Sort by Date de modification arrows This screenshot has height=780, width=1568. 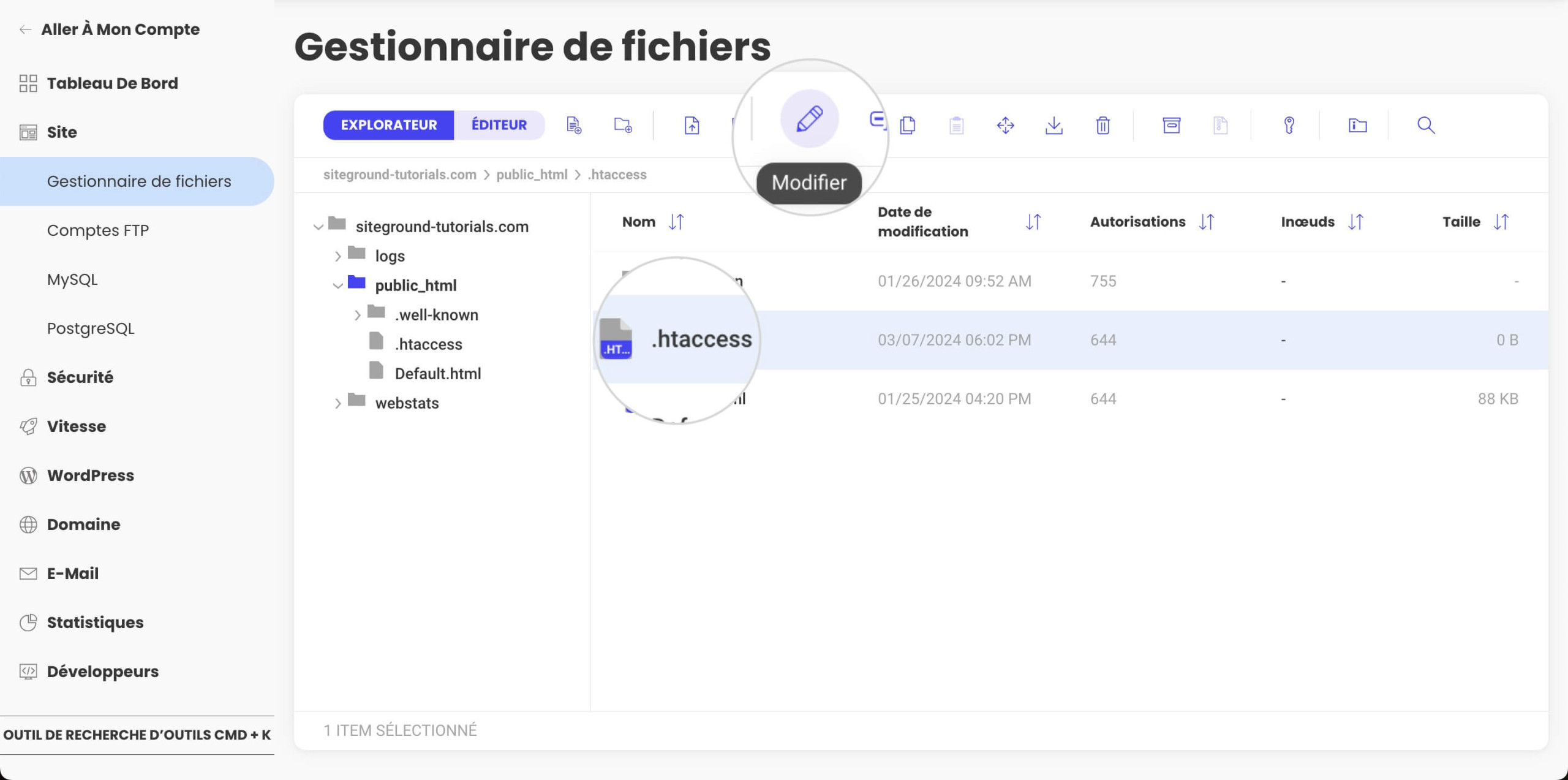(1033, 222)
